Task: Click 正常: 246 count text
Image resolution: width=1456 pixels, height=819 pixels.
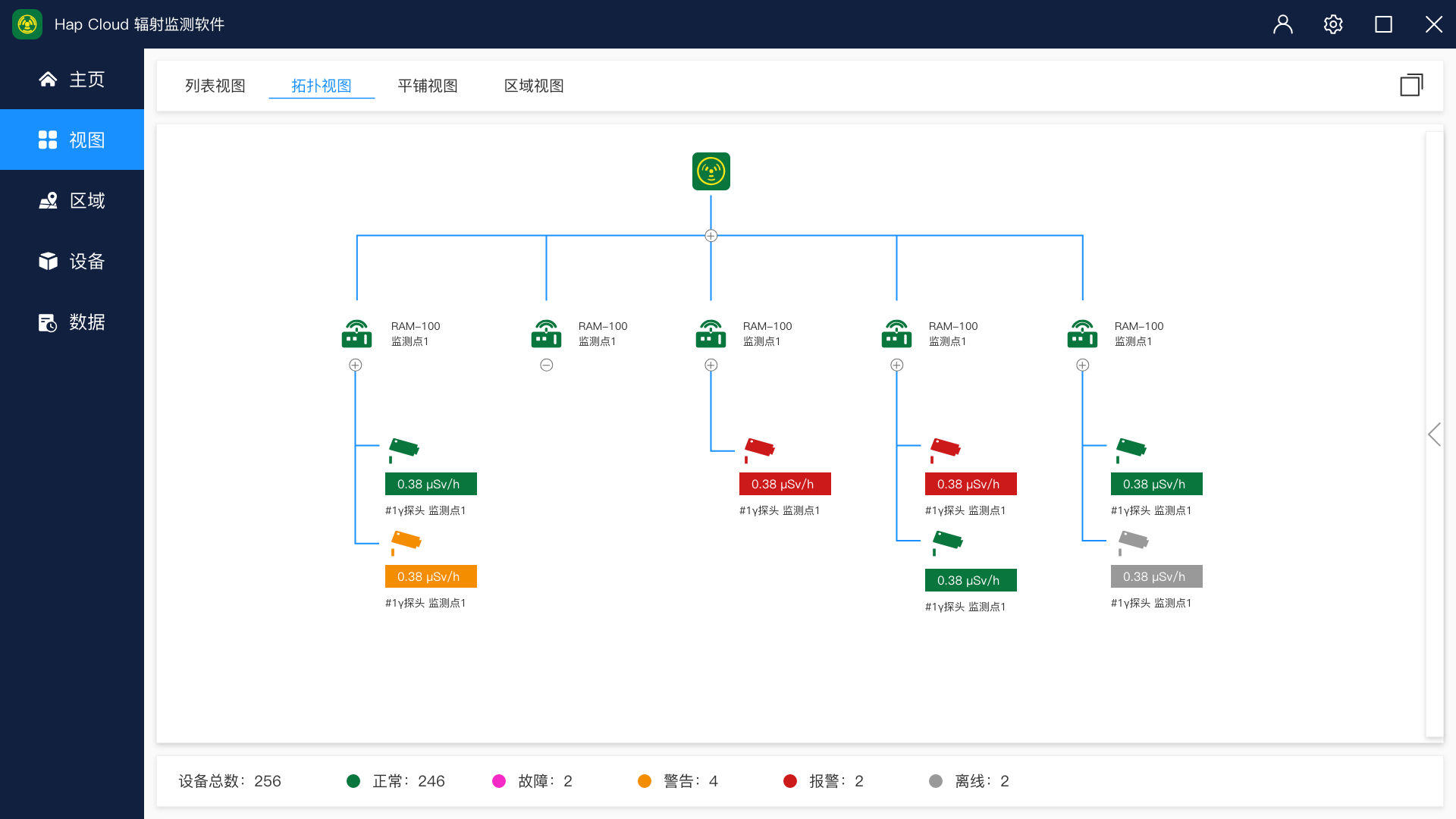Action: 409,781
